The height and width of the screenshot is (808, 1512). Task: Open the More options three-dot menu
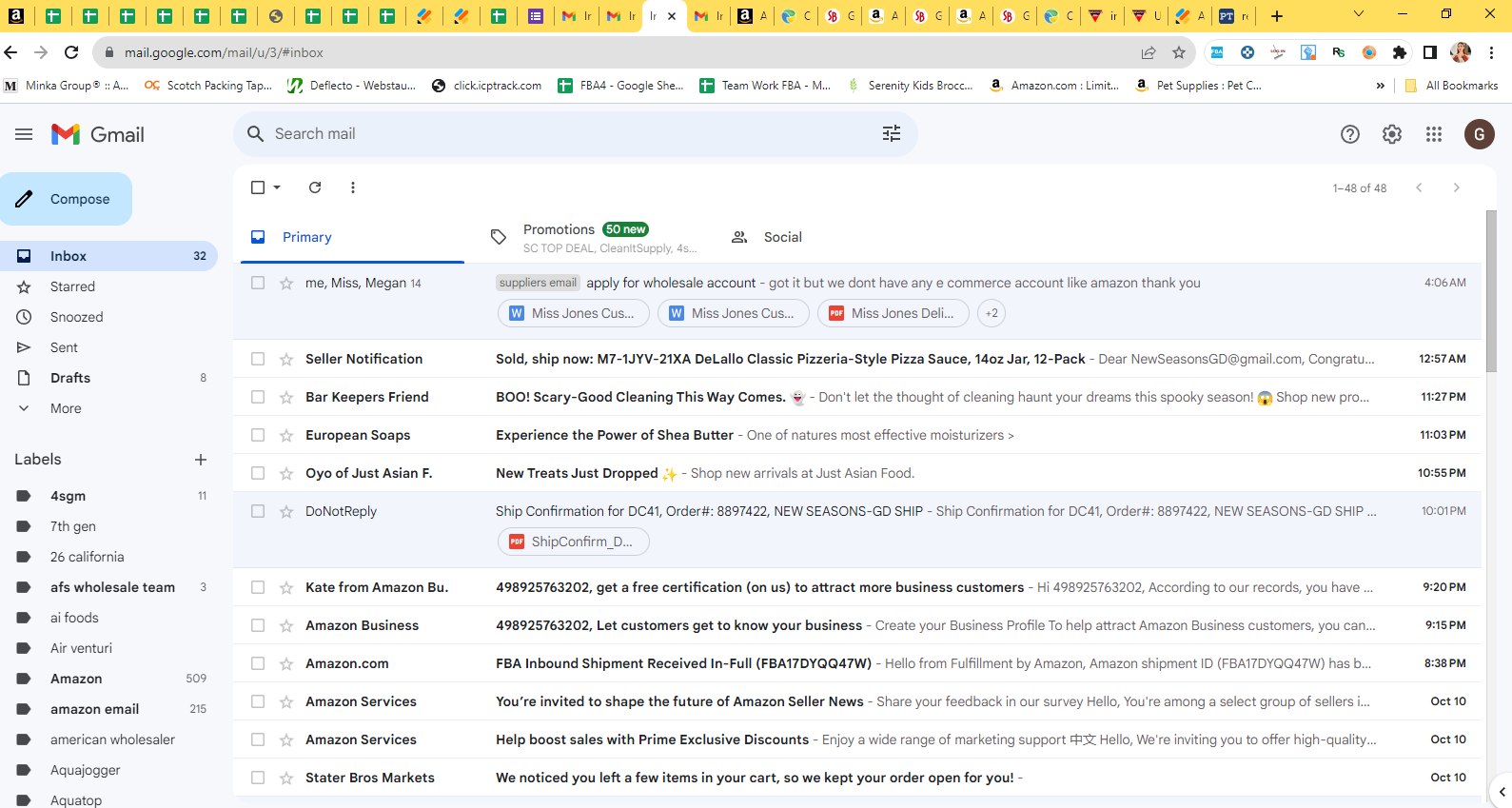(x=353, y=187)
